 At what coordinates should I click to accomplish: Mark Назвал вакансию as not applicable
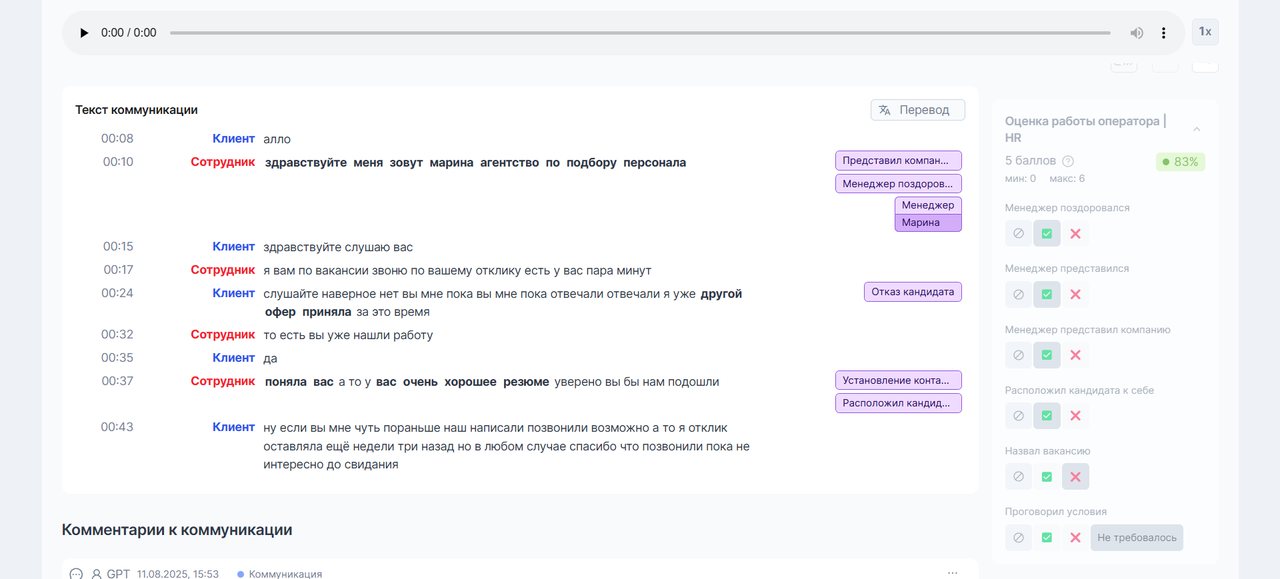(1018, 476)
